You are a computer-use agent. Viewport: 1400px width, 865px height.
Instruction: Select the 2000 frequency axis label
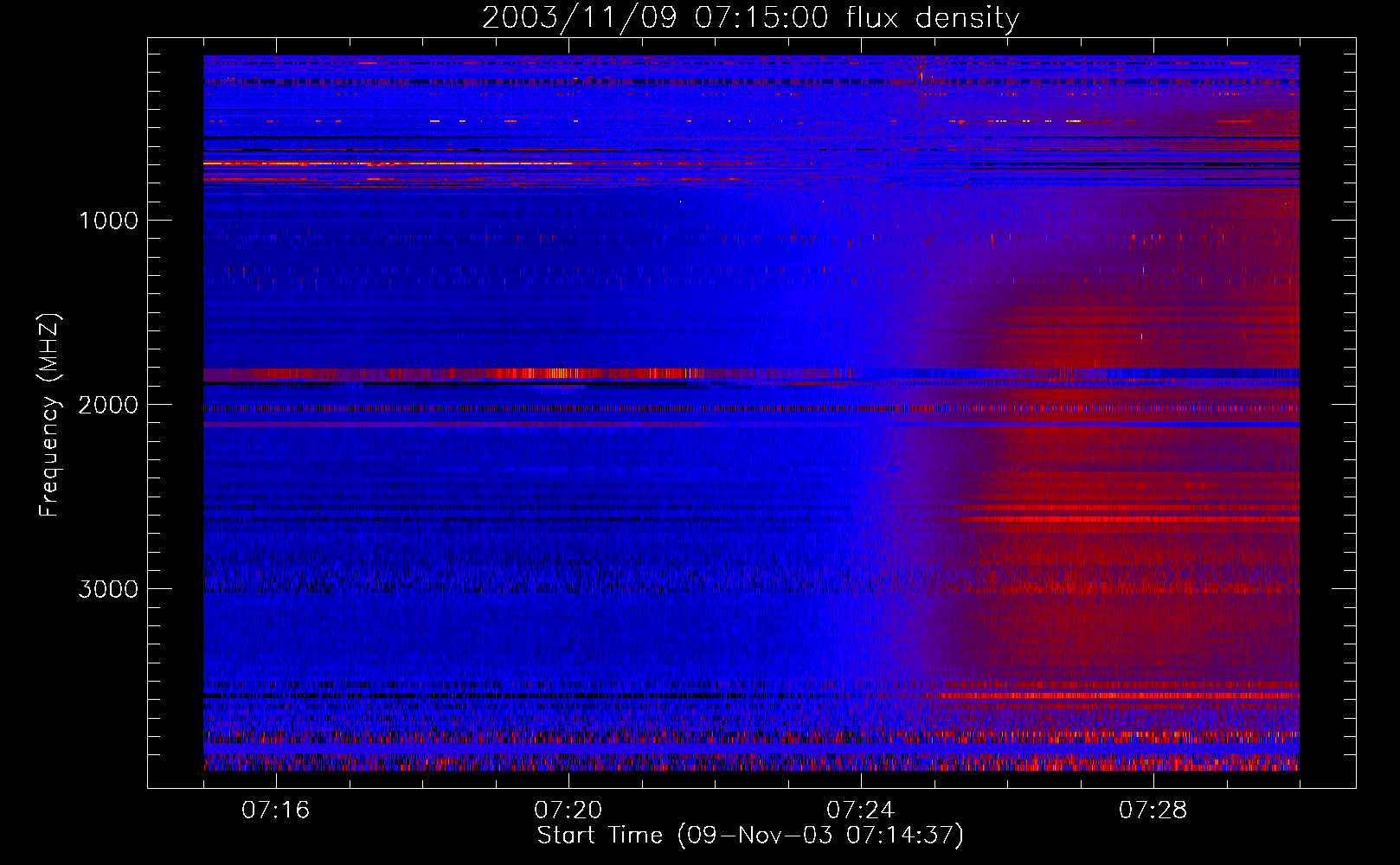pyautogui.click(x=108, y=405)
